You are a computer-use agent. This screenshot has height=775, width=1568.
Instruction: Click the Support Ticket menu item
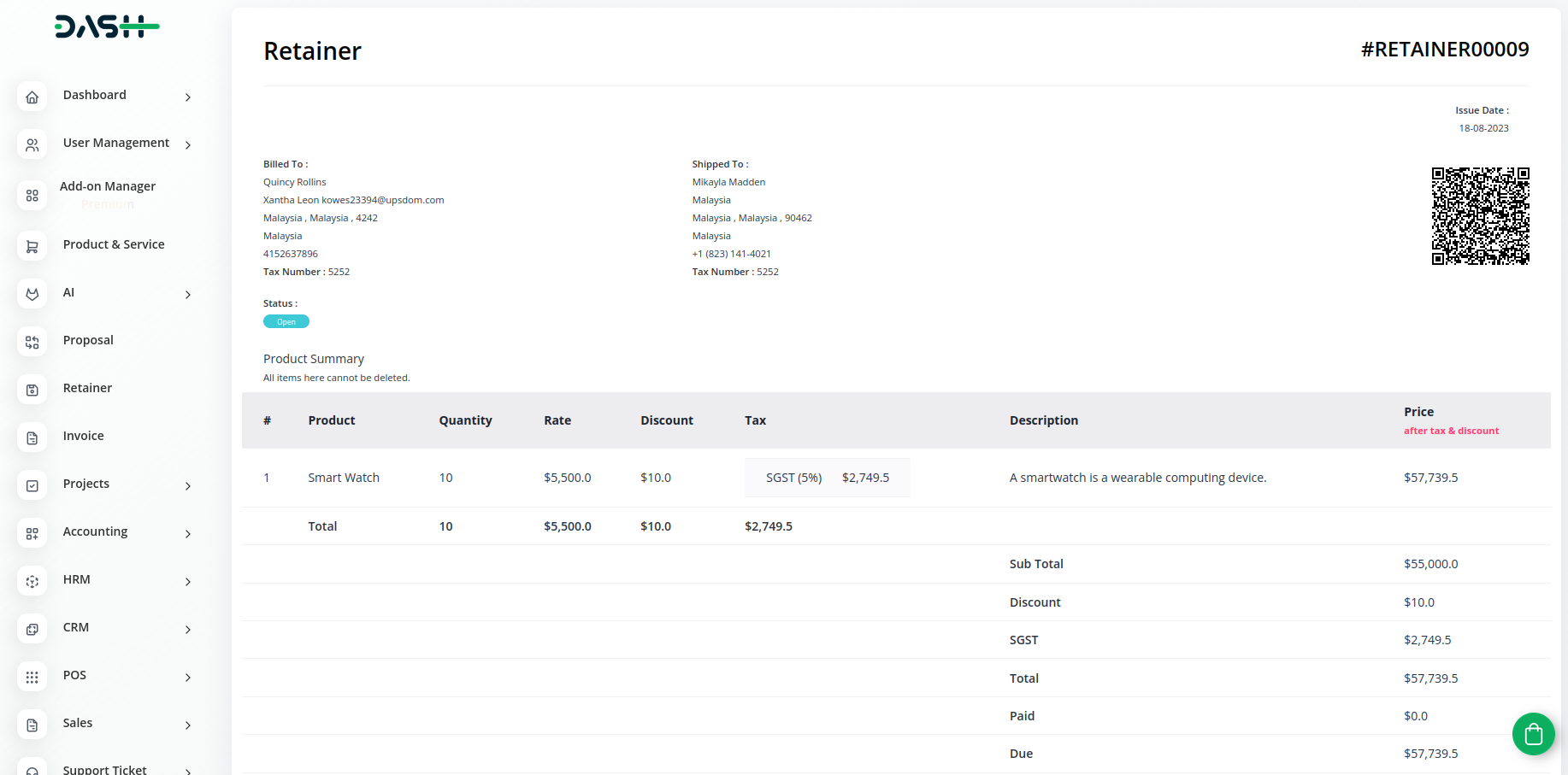point(104,769)
